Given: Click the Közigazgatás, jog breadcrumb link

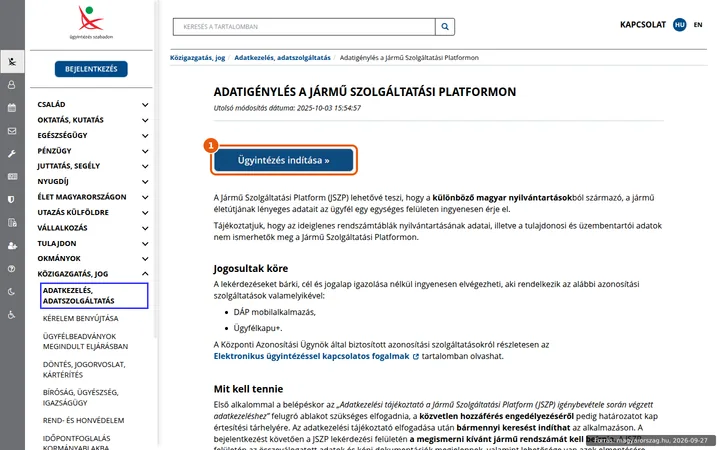Looking at the screenshot, I should click(197, 58).
